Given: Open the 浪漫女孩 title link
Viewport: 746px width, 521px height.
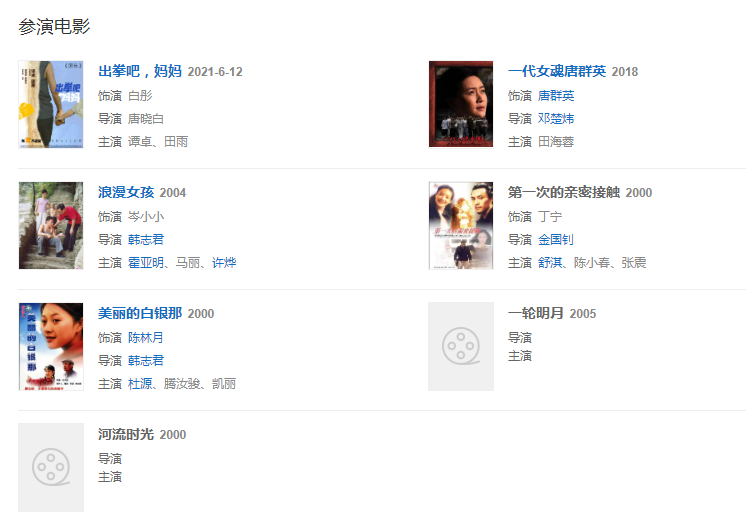Looking at the screenshot, I should [126, 192].
